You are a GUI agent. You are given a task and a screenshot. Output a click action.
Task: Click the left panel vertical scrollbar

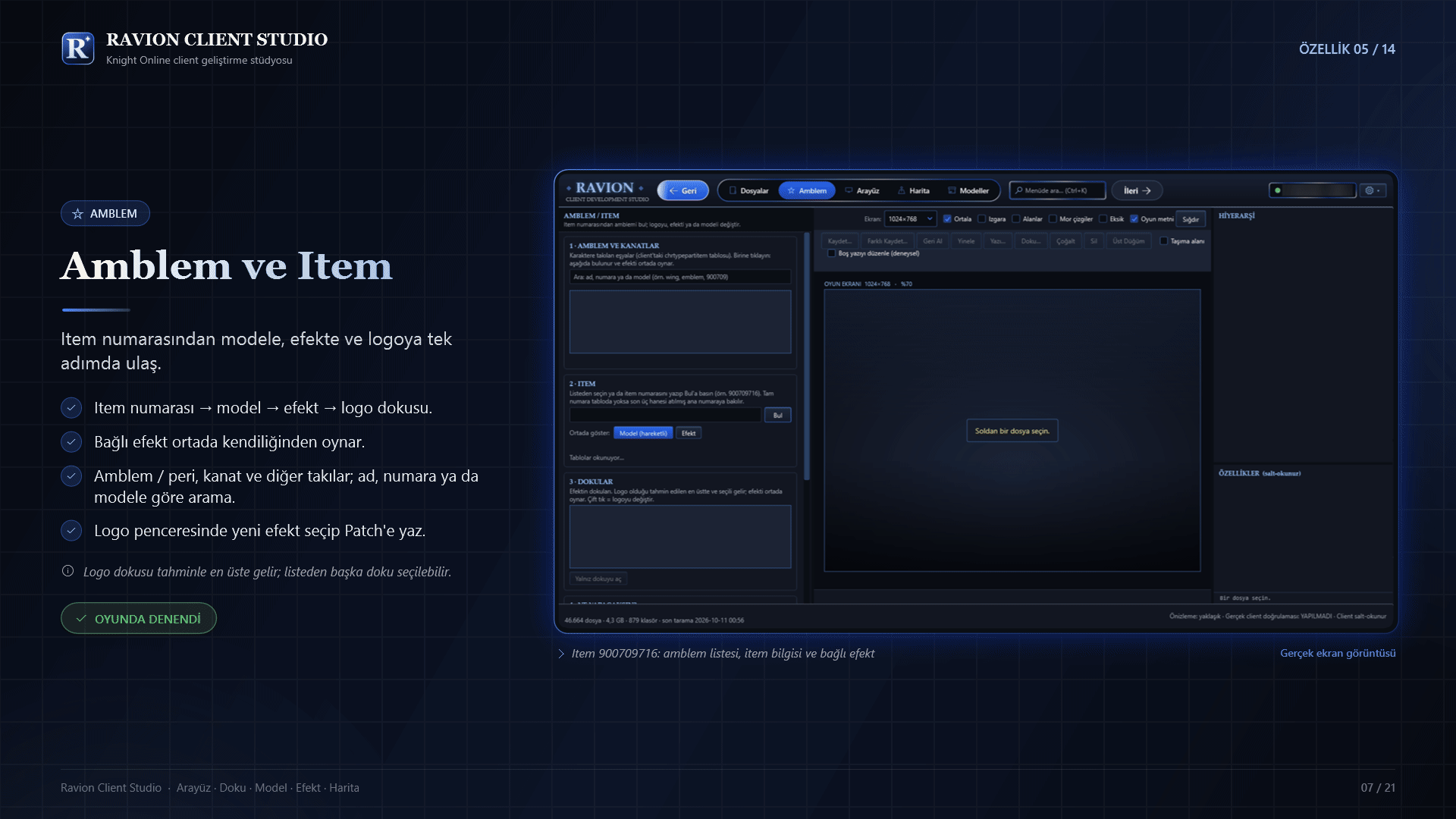(x=807, y=356)
